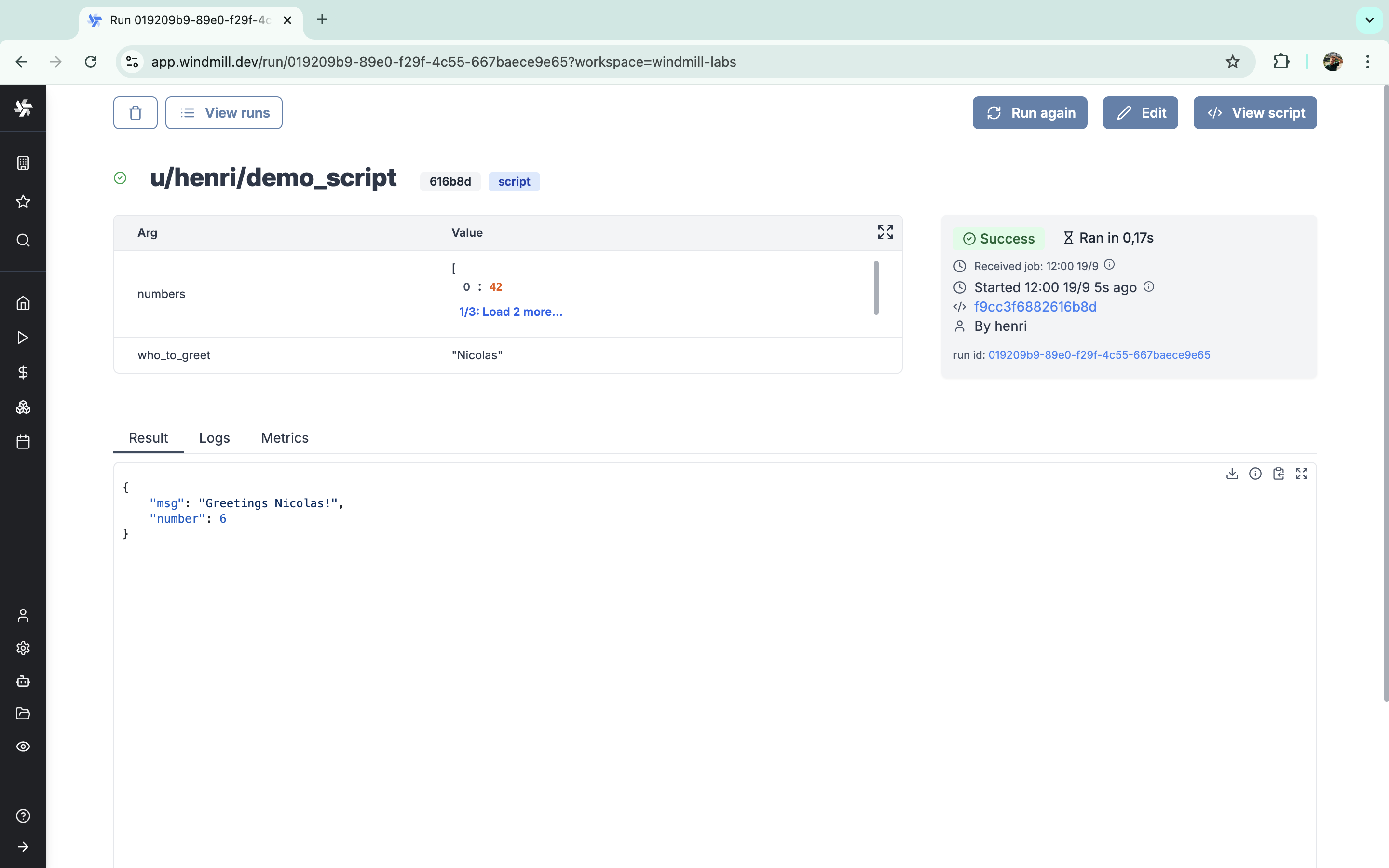
Task: Delete this run with the trash icon
Action: (135, 113)
